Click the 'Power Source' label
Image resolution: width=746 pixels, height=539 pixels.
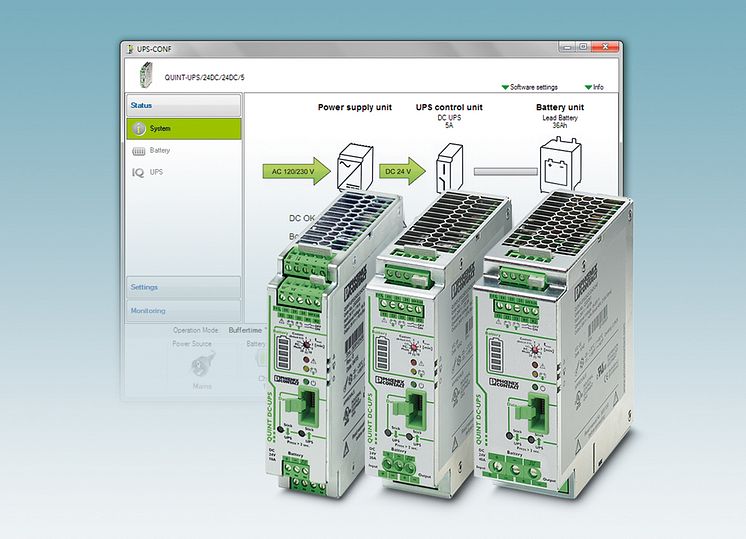pos(192,343)
